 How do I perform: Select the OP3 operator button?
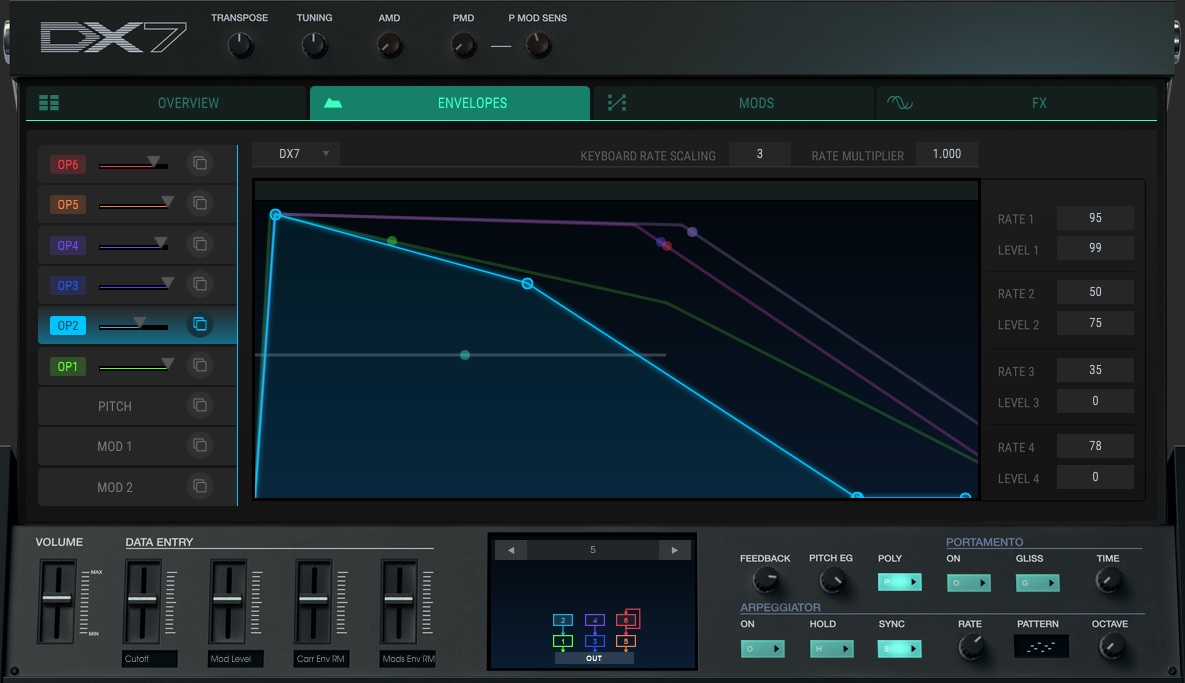tap(68, 285)
